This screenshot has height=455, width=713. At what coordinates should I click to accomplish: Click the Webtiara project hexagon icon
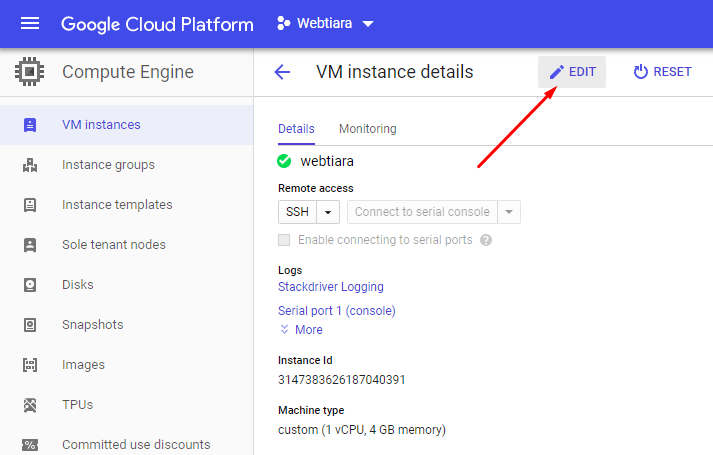click(284, 24)
